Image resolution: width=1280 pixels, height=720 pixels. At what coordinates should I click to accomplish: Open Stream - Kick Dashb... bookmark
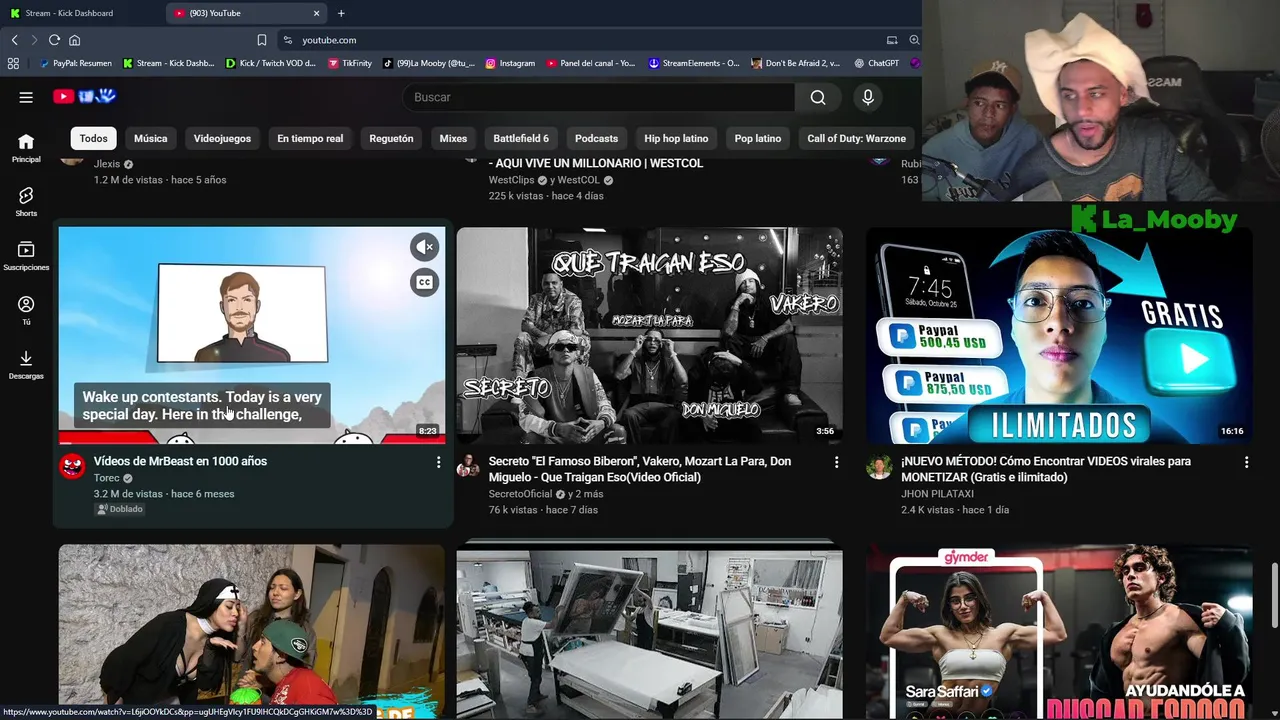[x=168, y=63]
